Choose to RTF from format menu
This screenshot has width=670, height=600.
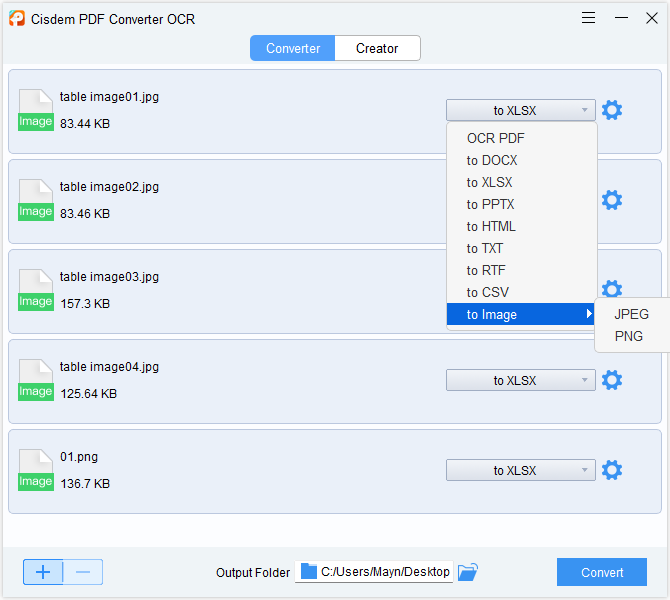coord(521,270)
